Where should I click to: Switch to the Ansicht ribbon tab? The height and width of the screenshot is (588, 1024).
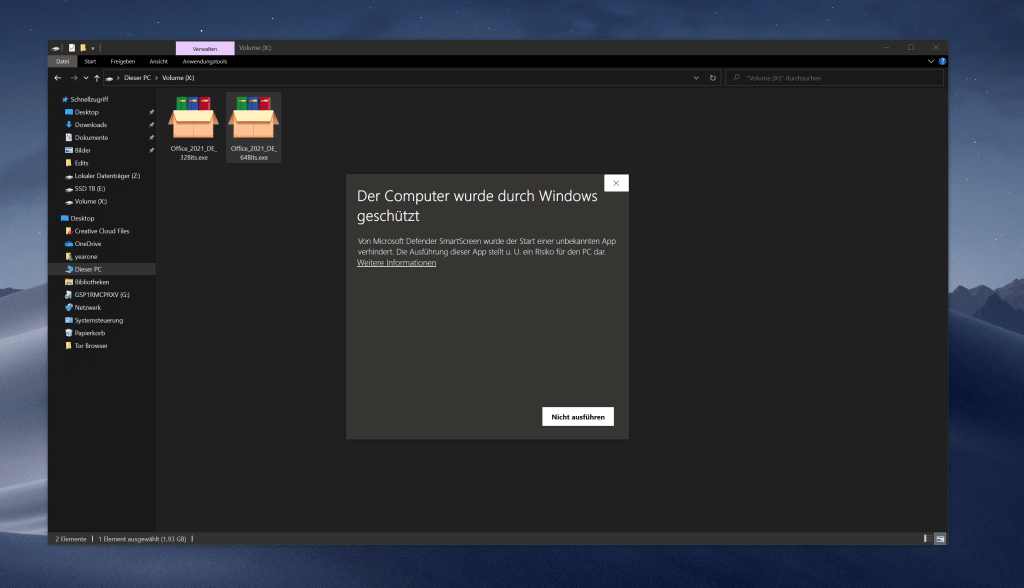point(159,61)
